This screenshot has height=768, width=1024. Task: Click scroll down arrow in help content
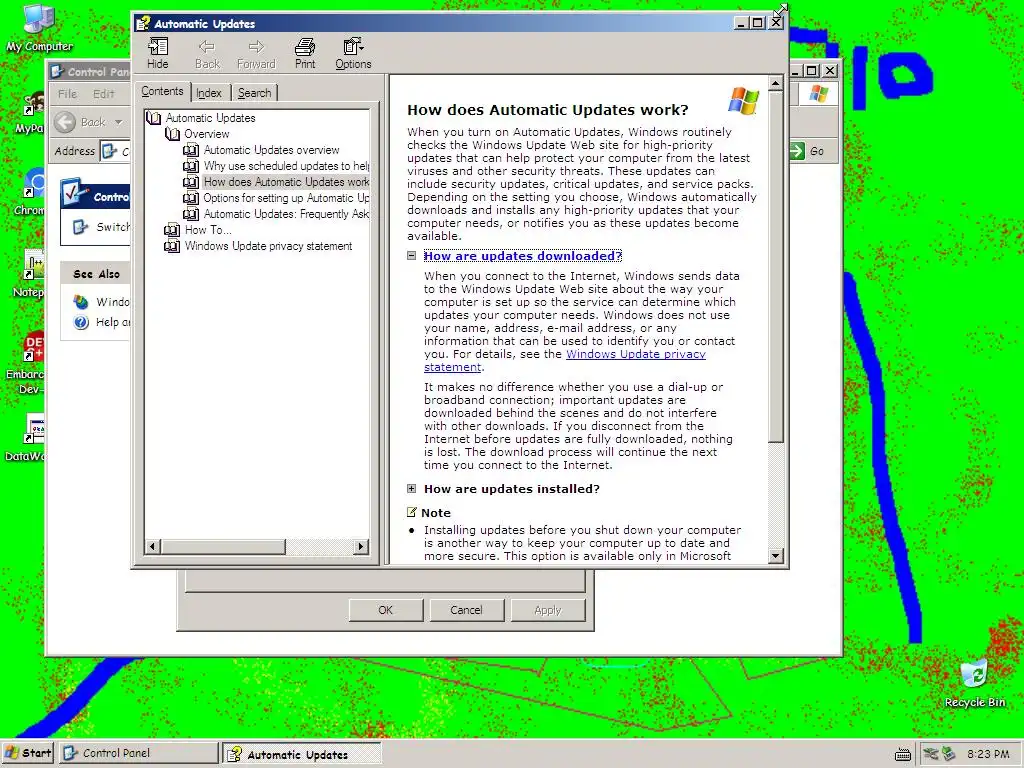[x=775, y=556]
